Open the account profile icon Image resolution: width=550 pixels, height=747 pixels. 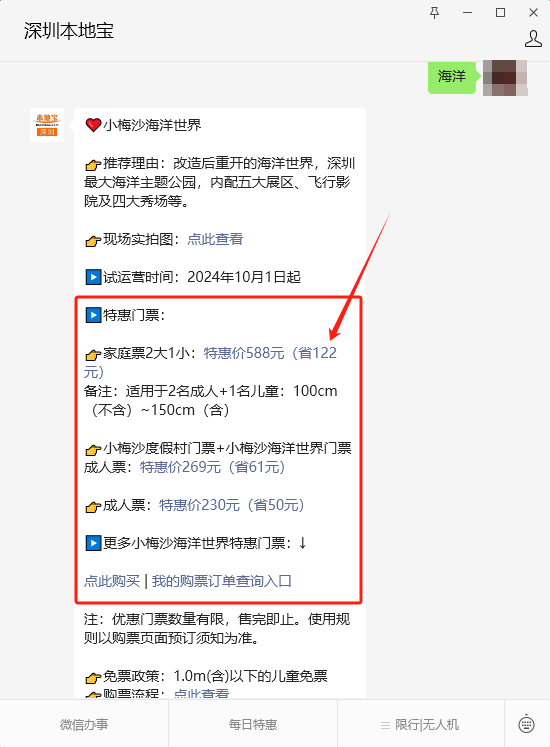click(533, 39)
